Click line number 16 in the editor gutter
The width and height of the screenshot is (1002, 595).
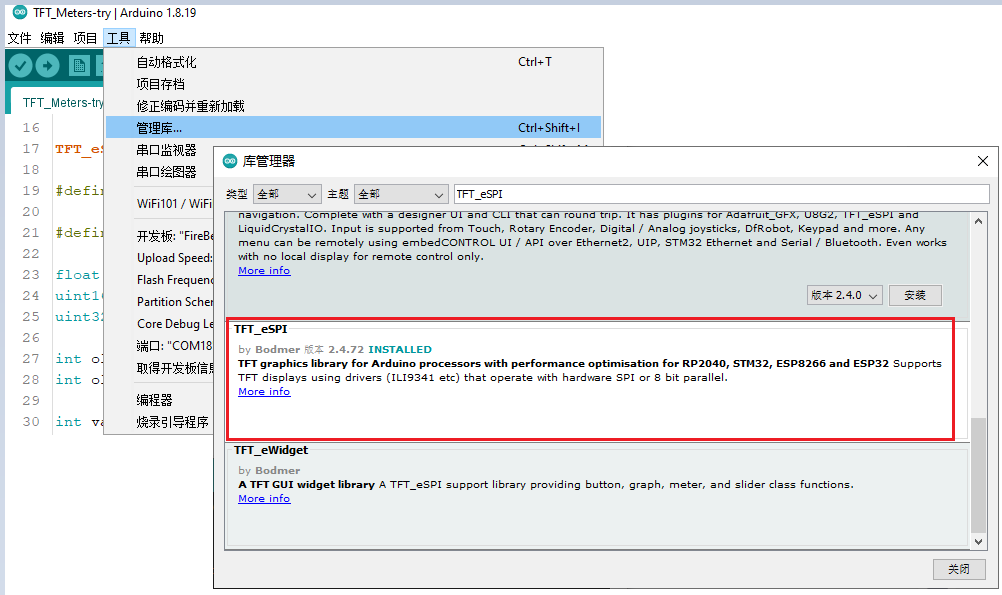click(31, 128)
